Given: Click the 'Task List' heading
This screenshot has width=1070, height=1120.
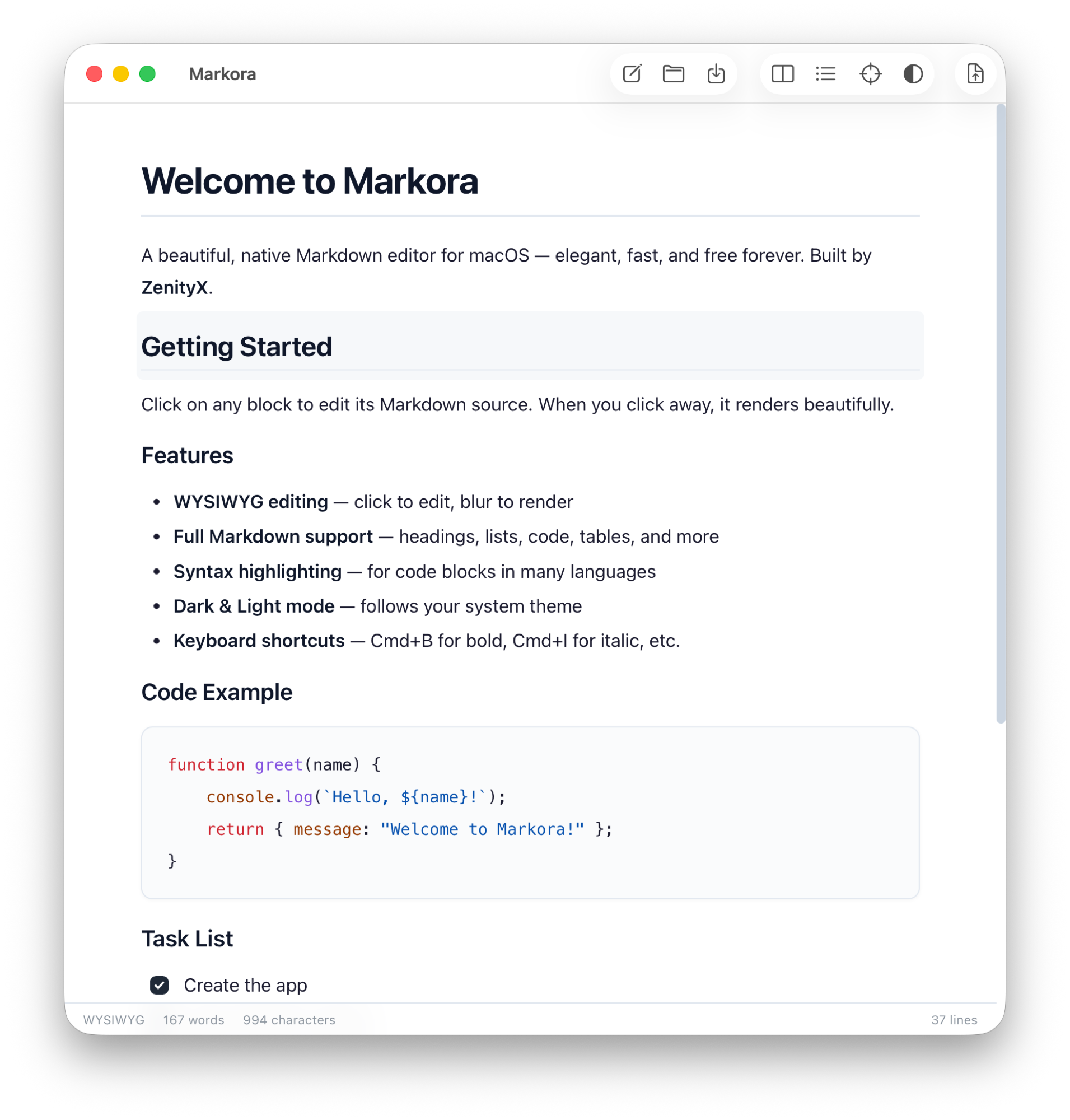Looking at the screenshot, I should (x=187, y=939).
